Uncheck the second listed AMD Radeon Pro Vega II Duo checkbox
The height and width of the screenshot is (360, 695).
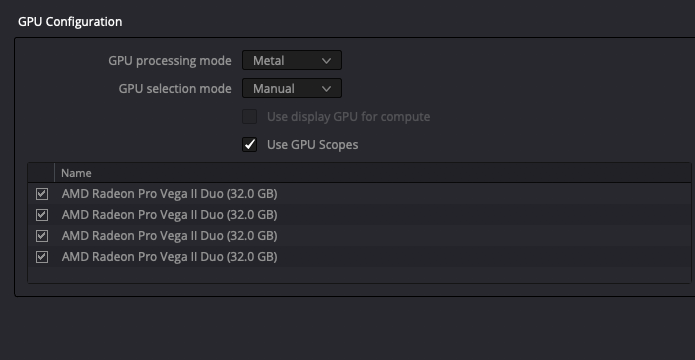pyautogui.click(x=42, y=215)
